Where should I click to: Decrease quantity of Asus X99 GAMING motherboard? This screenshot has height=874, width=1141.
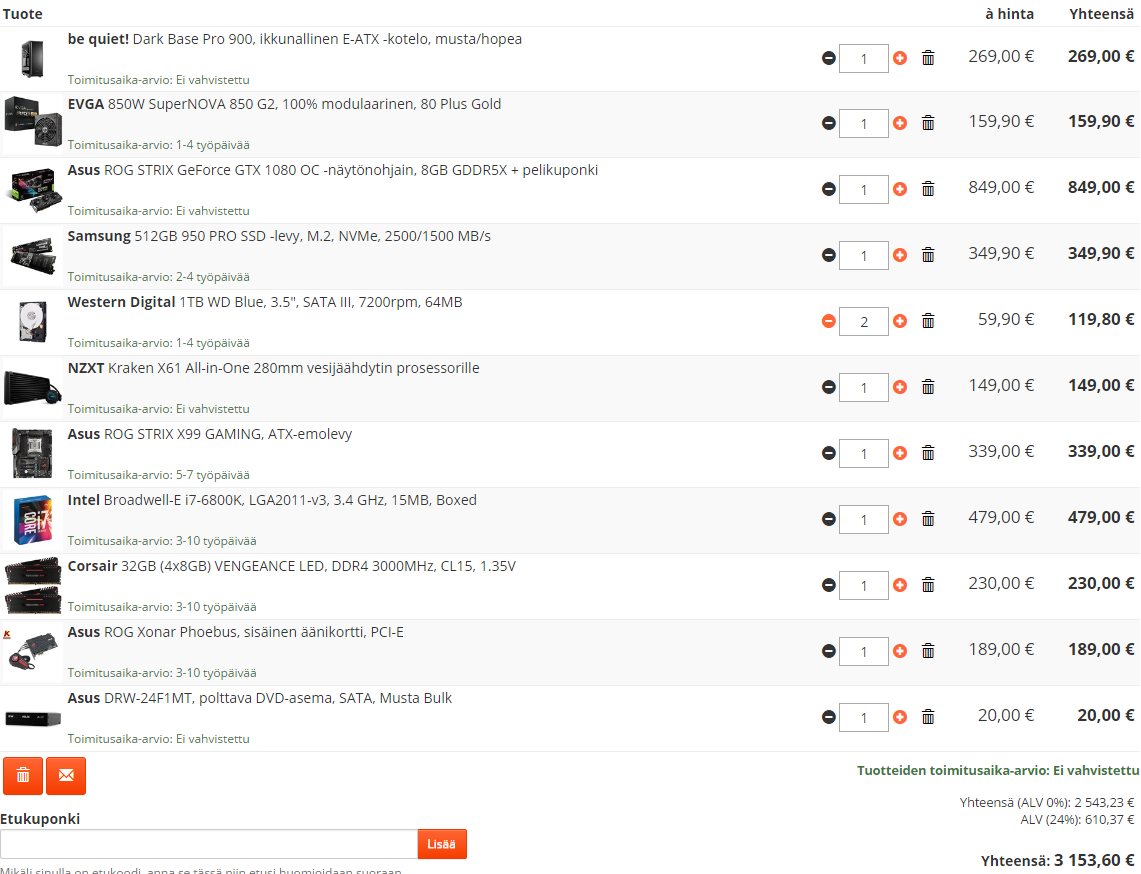(x=828, y=453)
